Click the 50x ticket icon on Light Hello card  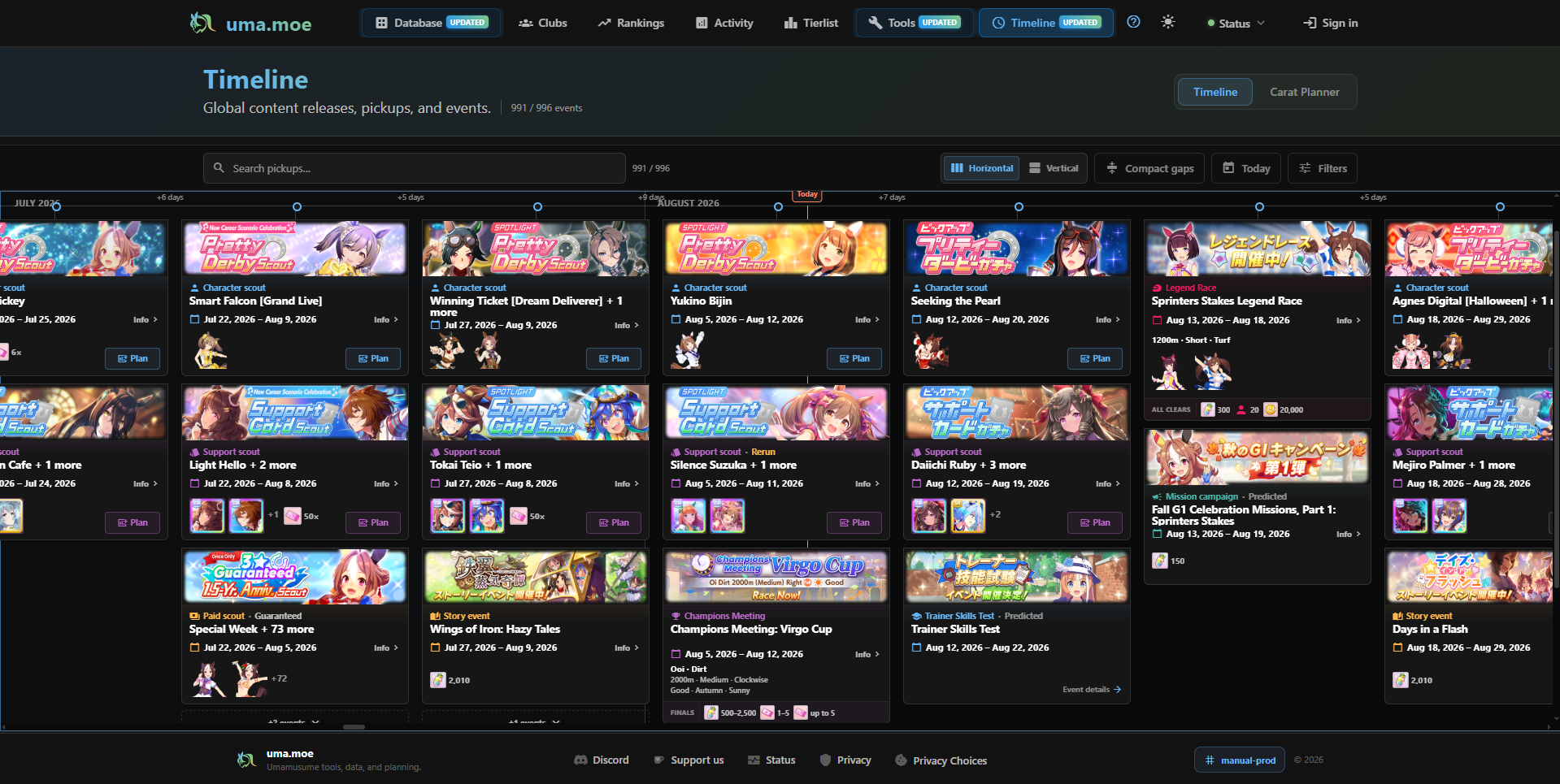[x=293, y=516]
